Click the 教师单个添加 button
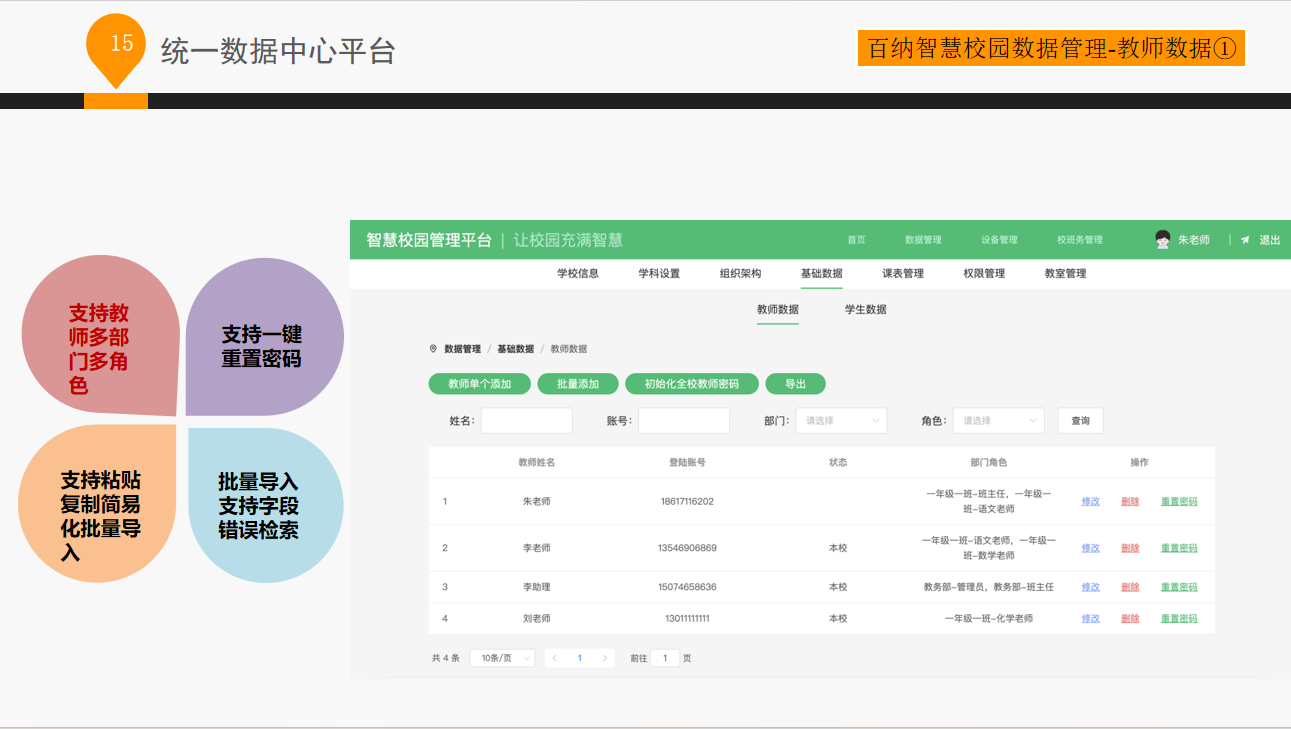1291x729 pixels. point(480,384)
